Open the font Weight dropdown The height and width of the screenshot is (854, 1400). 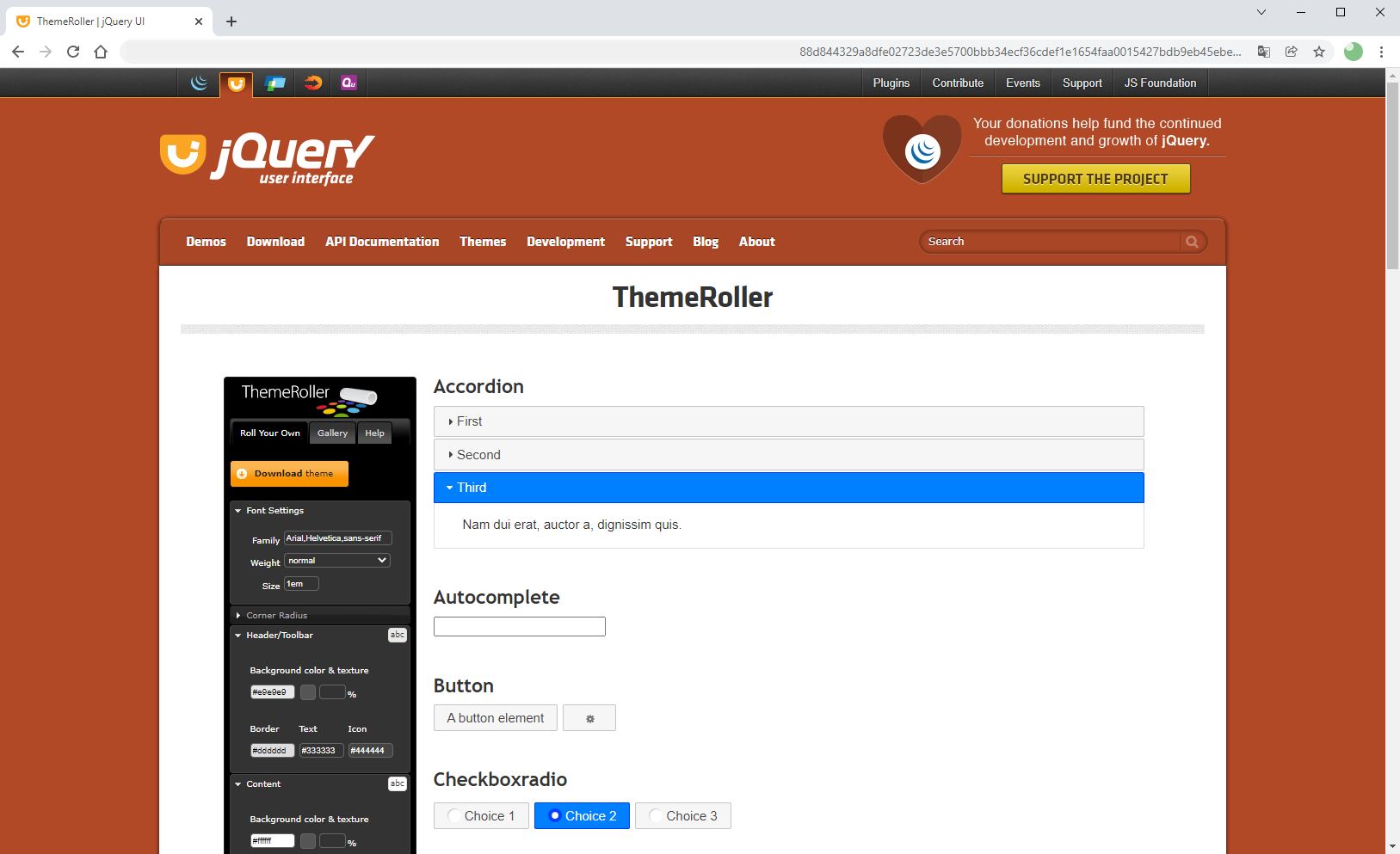tap(337, 561)
